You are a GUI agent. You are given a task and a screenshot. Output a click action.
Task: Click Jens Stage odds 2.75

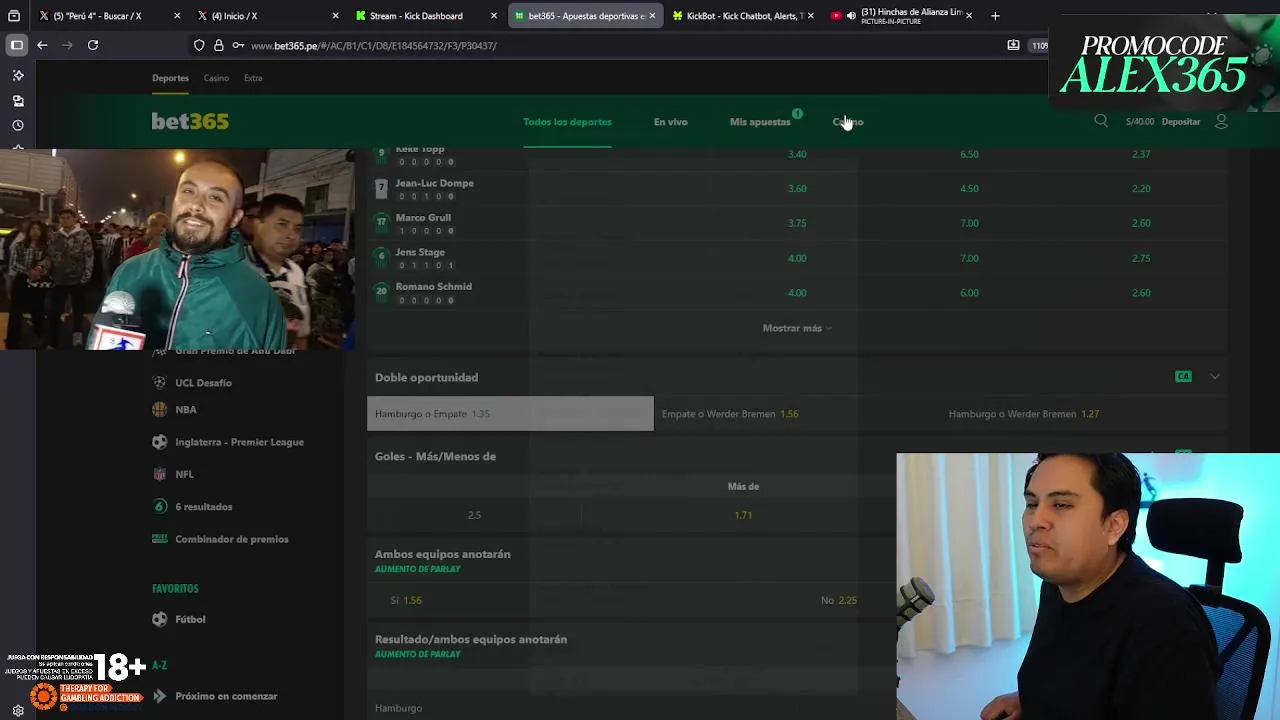[1141, 258]
